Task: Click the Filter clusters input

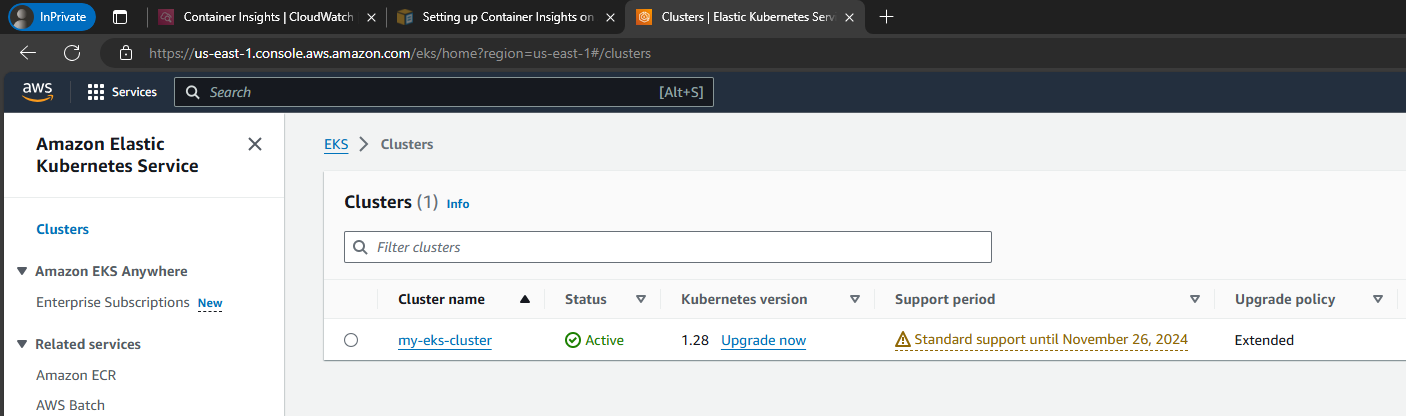Action: (x=668, y=247)
